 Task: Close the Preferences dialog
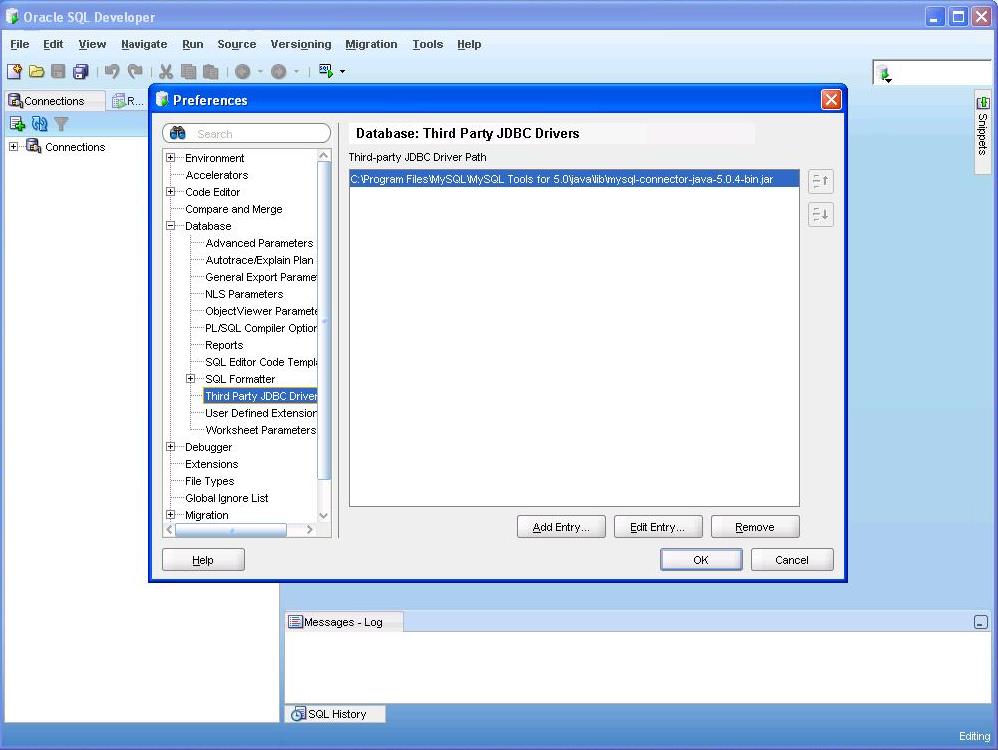(831, 99)
